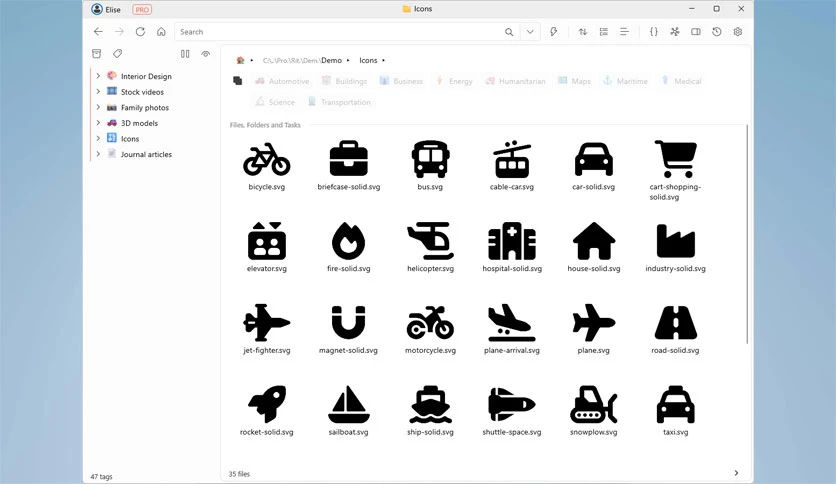Select the snowplow.svg thumbnail
The height and width of the screenshot is (484, 836).
pos(593,404)
